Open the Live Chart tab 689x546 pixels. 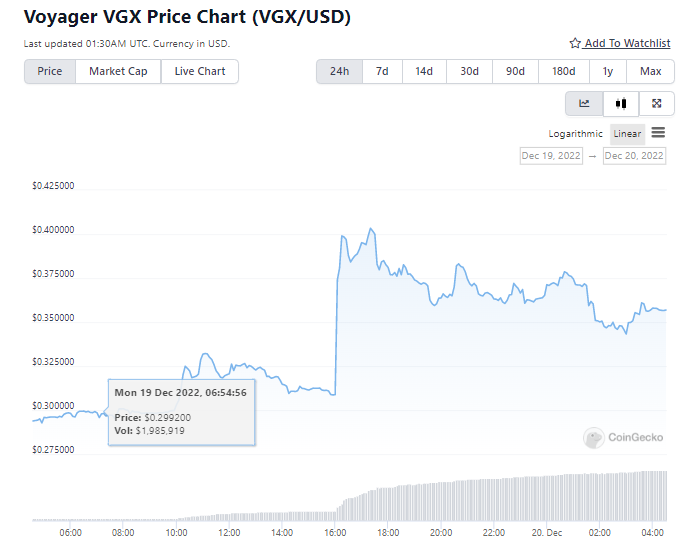(x=200, y=72)
